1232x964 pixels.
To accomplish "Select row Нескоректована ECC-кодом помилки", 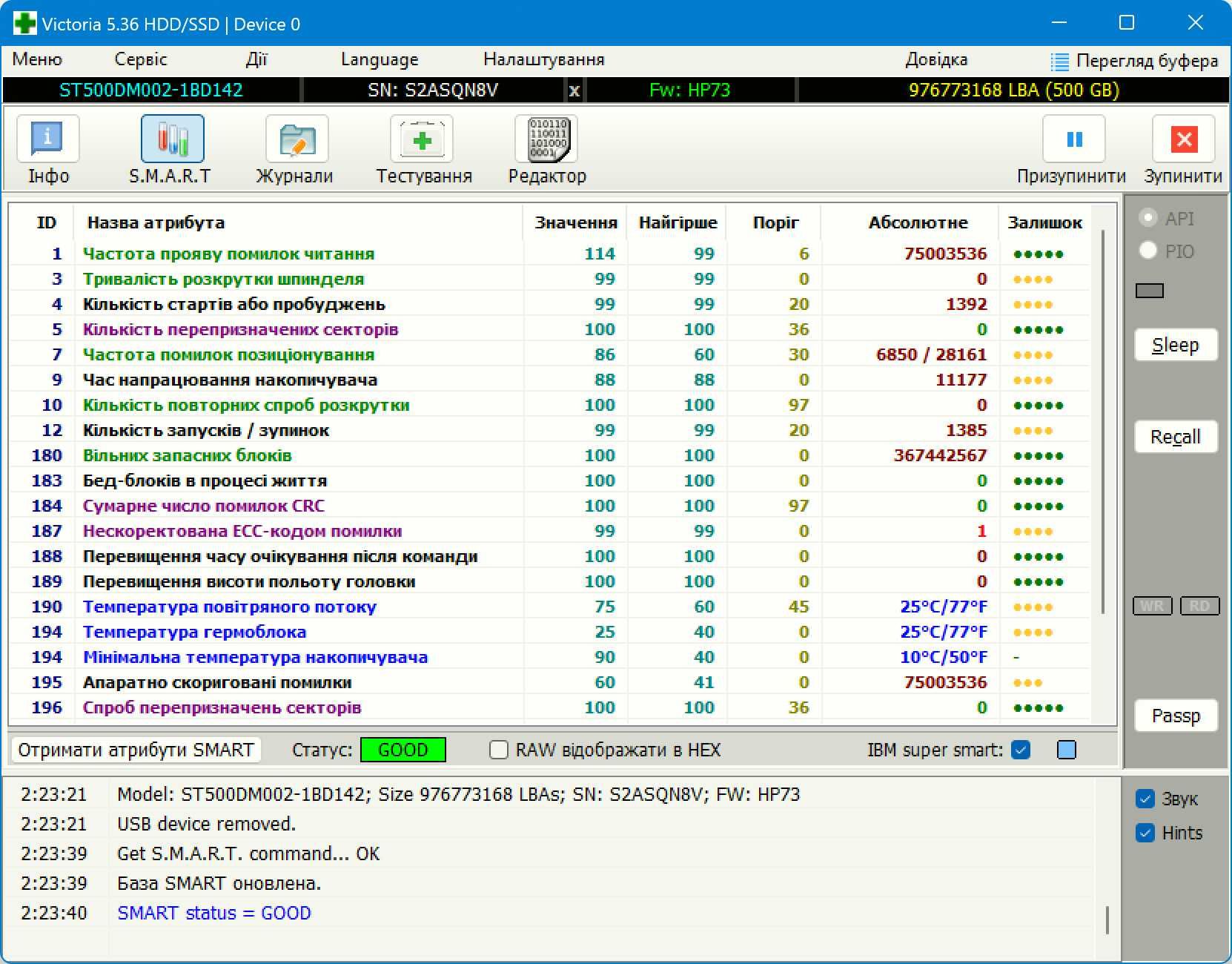I will 549,531.
